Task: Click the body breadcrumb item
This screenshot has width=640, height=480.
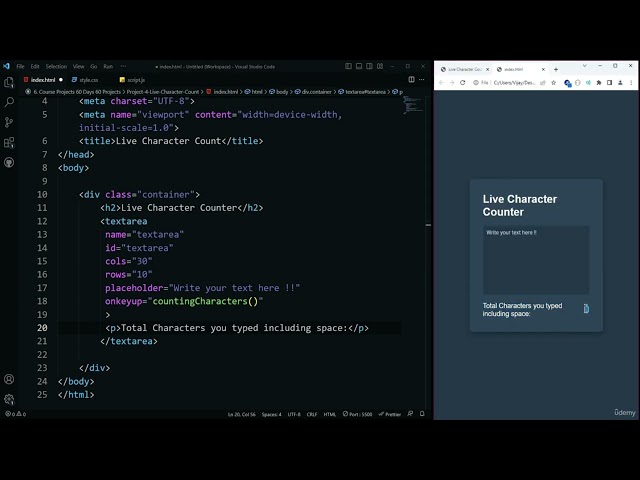Action: [279, 92]
